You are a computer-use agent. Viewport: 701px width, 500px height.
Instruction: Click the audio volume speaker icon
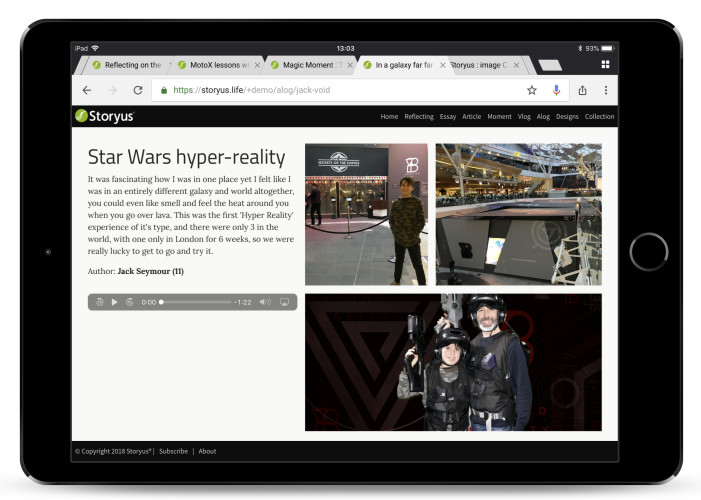[x=265, y=302]
